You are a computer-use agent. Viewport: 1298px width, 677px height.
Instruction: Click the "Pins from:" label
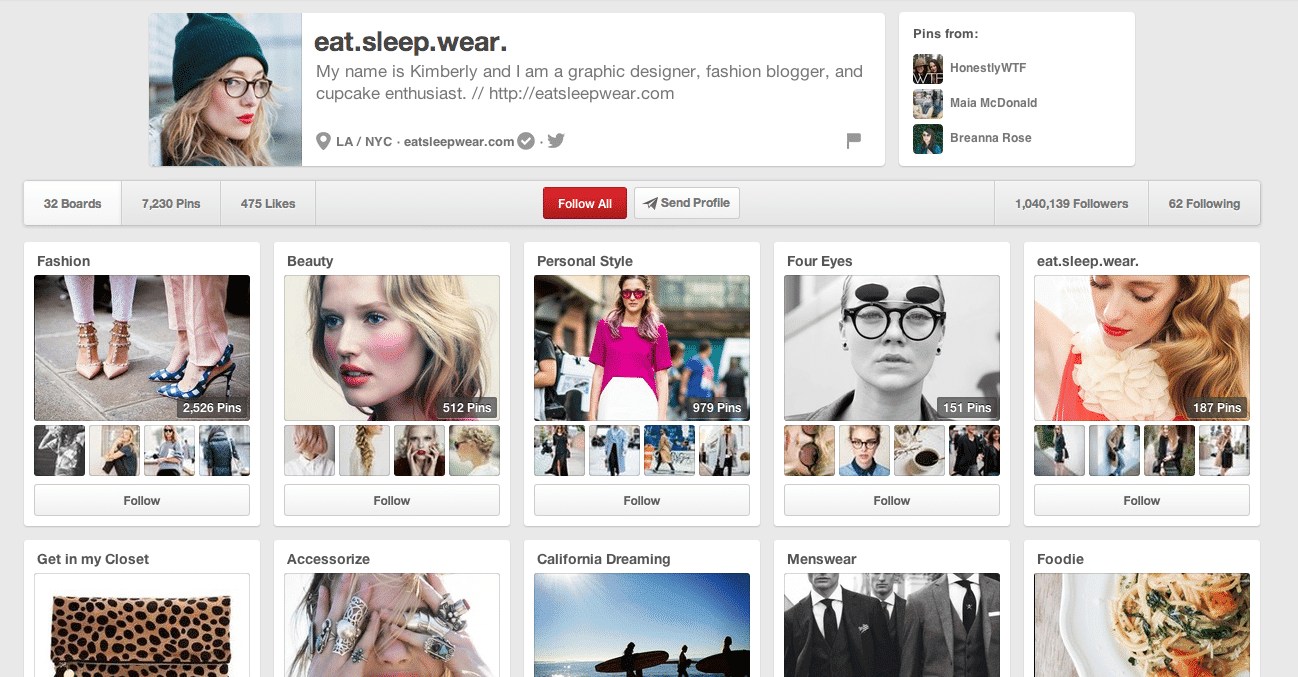coord(945,34)
